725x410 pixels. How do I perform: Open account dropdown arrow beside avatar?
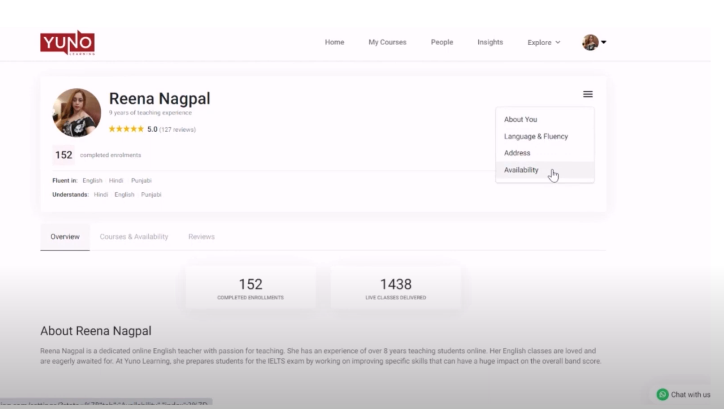pos(604,42)
